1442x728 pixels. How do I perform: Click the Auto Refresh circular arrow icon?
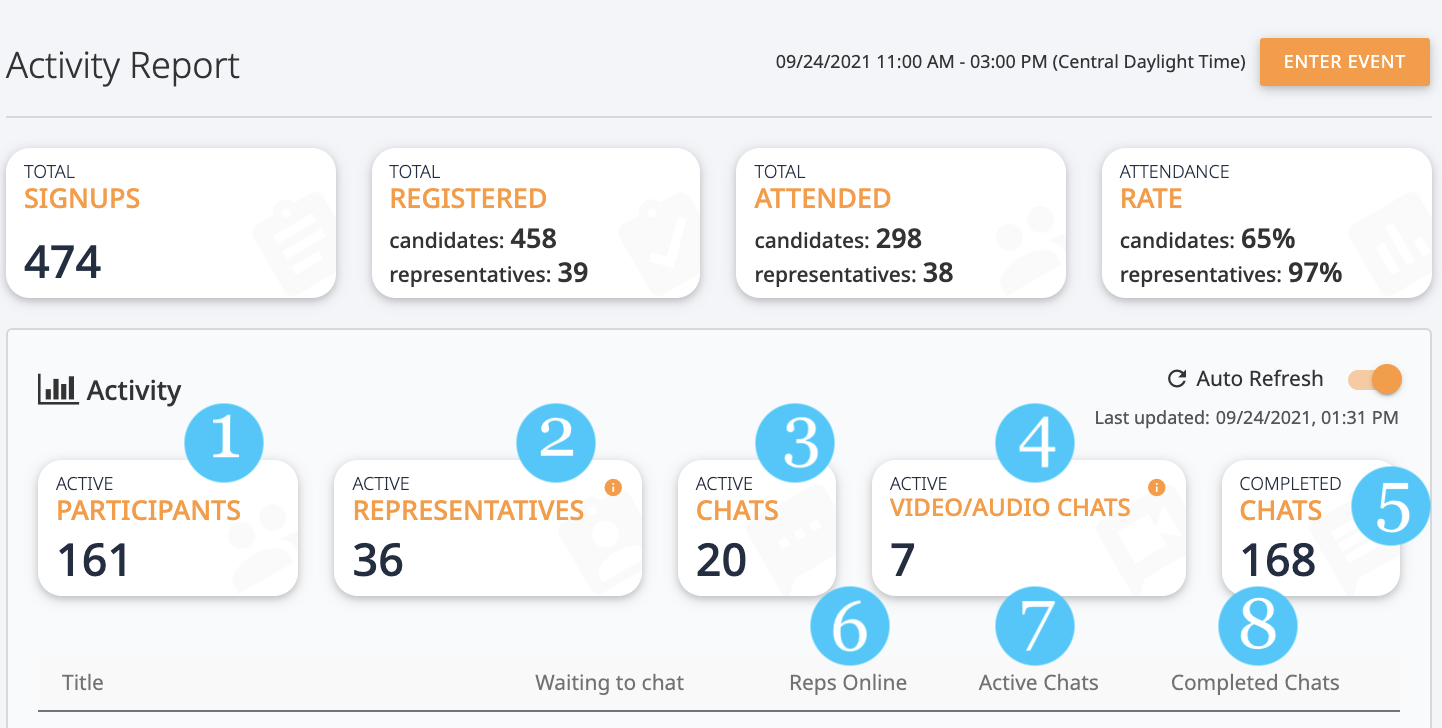[x=1177, y=379]
